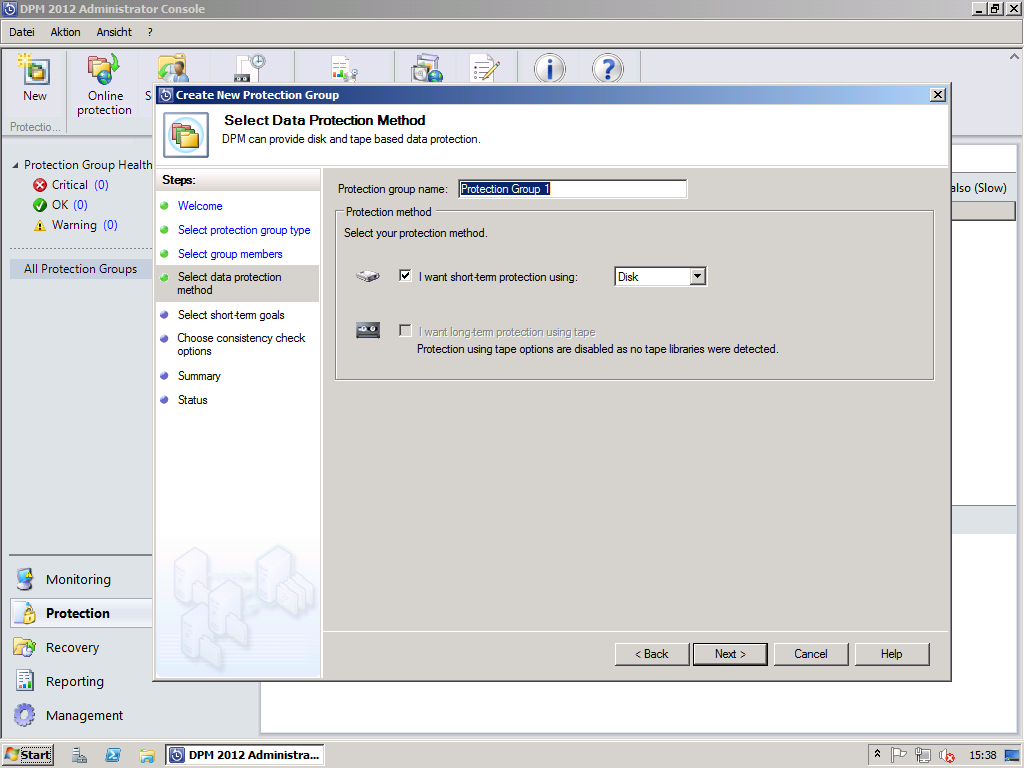
Task: Click the 15:38 taskbar clock
Action: click(982, 755)
